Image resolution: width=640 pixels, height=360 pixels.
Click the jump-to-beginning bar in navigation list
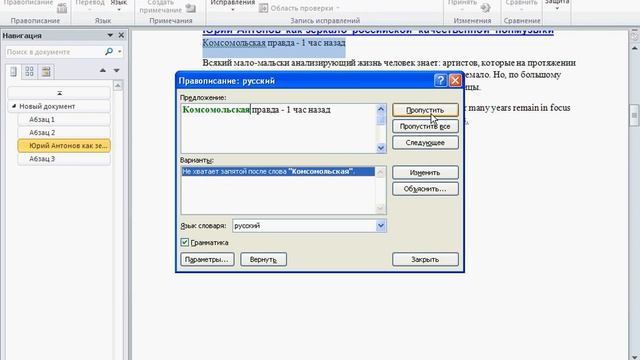point(59,93)
